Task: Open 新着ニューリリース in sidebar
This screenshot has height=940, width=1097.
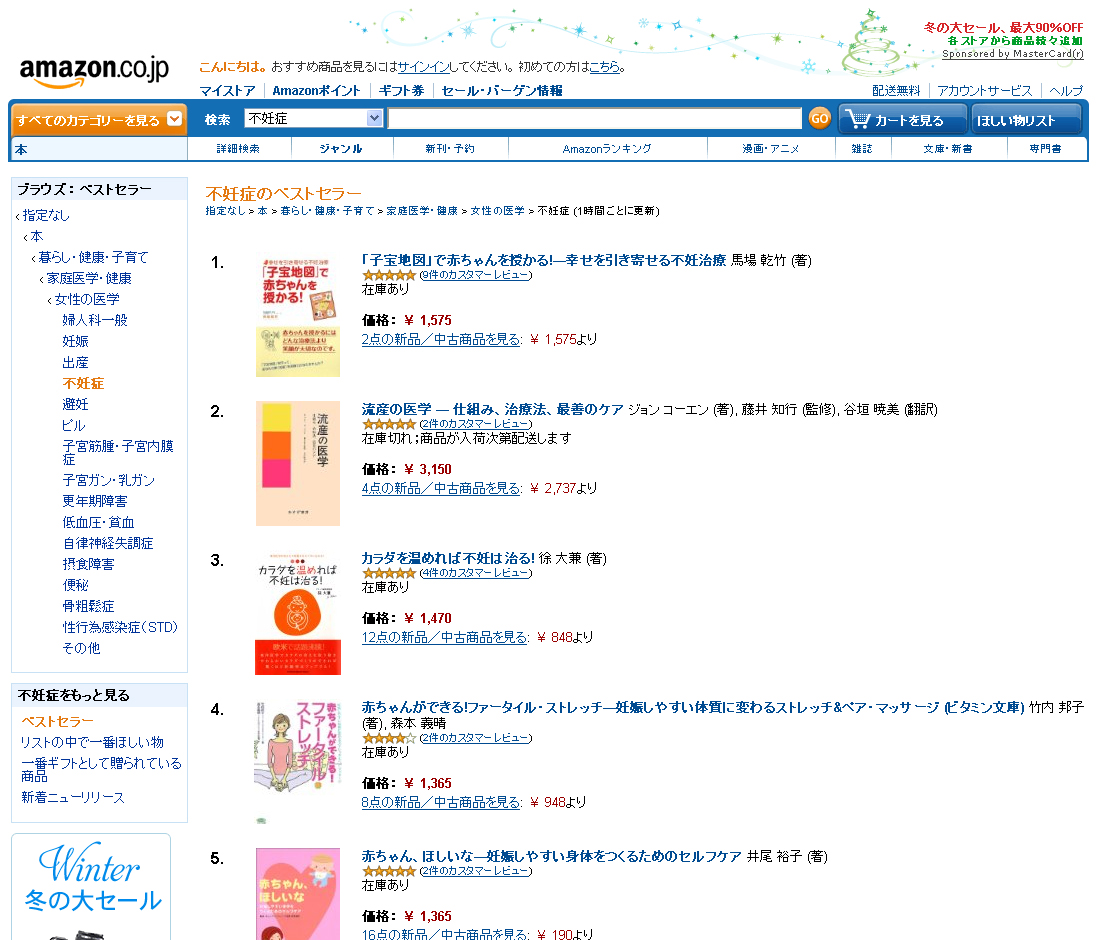Action: [x=73, y=797]
